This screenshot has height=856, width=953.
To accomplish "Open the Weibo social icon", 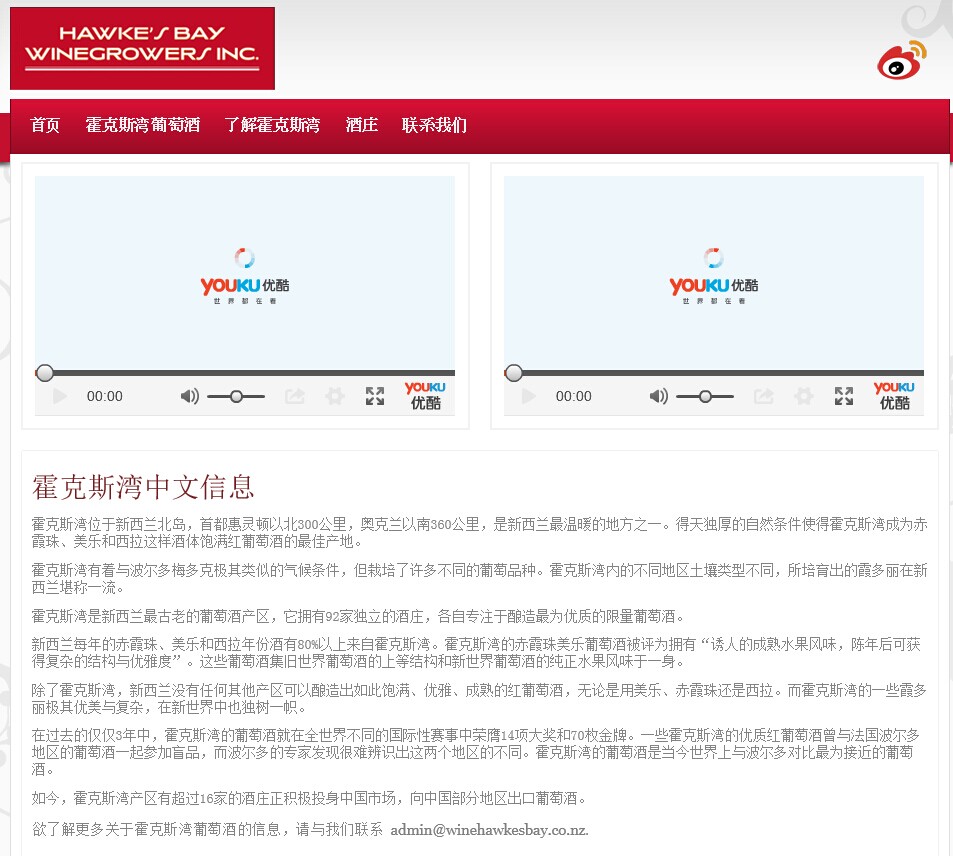I will tap(902, 60).
